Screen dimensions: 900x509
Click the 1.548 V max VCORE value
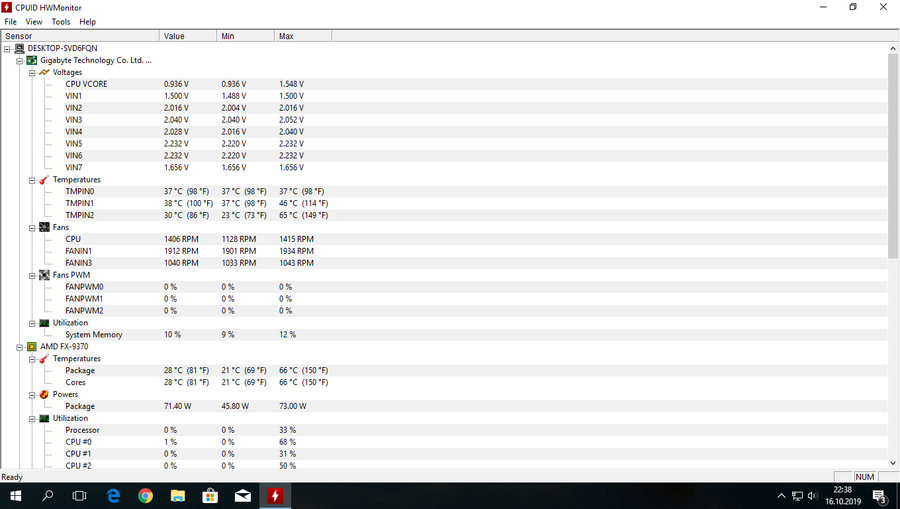[x=292, y=84]
